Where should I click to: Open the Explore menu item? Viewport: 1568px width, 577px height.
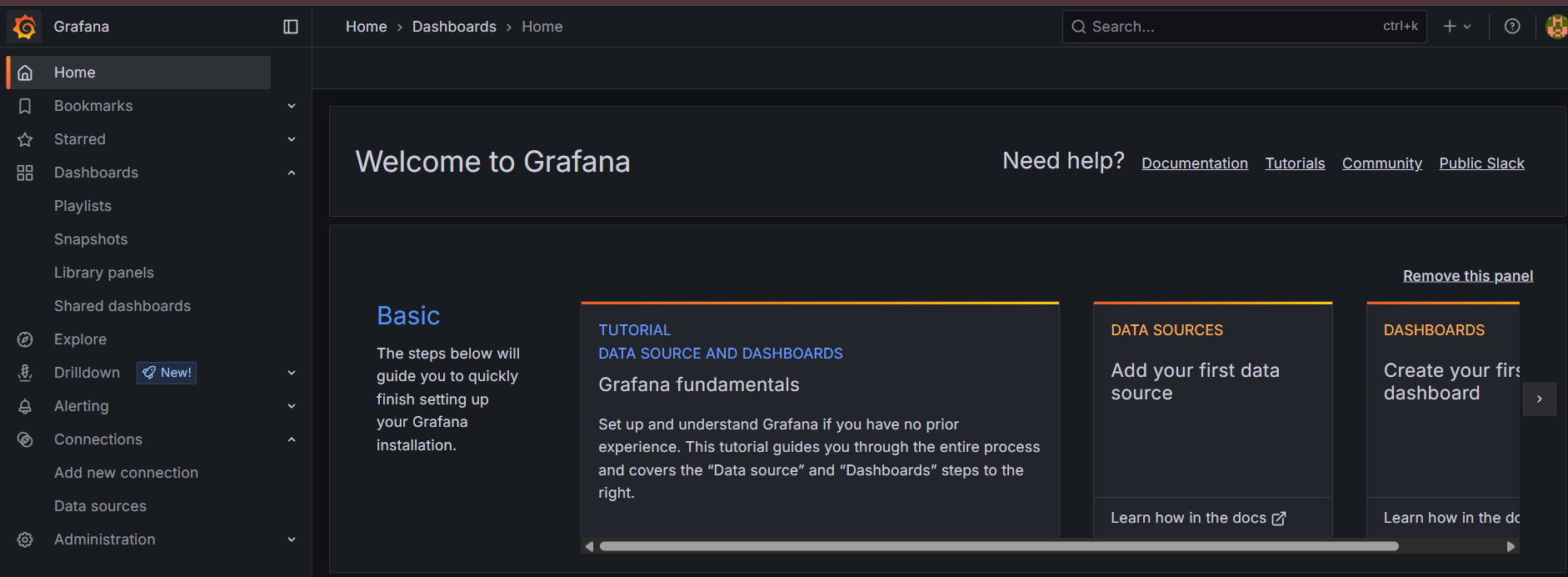80,339
